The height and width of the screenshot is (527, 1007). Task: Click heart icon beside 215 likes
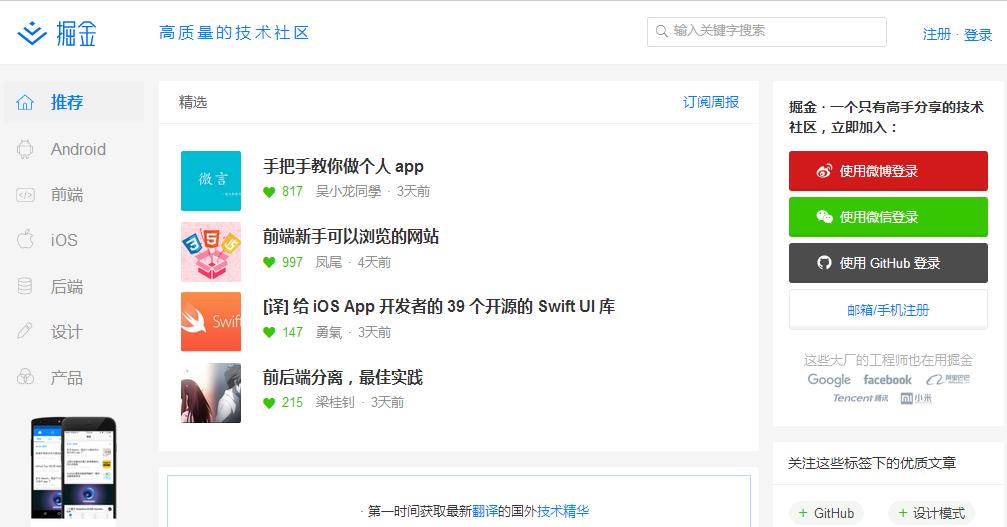[269, 403]
